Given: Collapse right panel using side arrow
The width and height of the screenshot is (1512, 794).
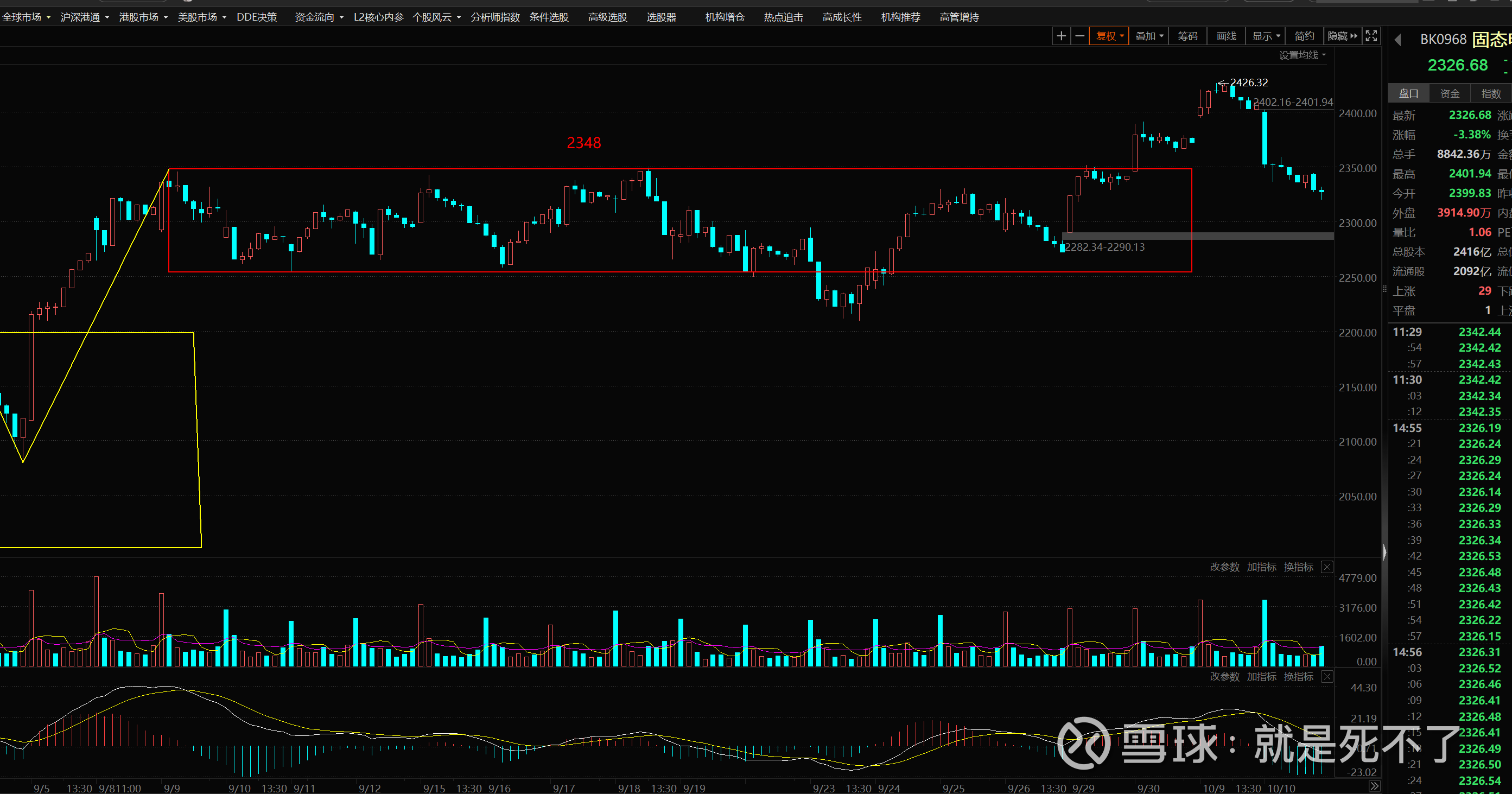Looking at the screenshot, I should pos(1384,551).
